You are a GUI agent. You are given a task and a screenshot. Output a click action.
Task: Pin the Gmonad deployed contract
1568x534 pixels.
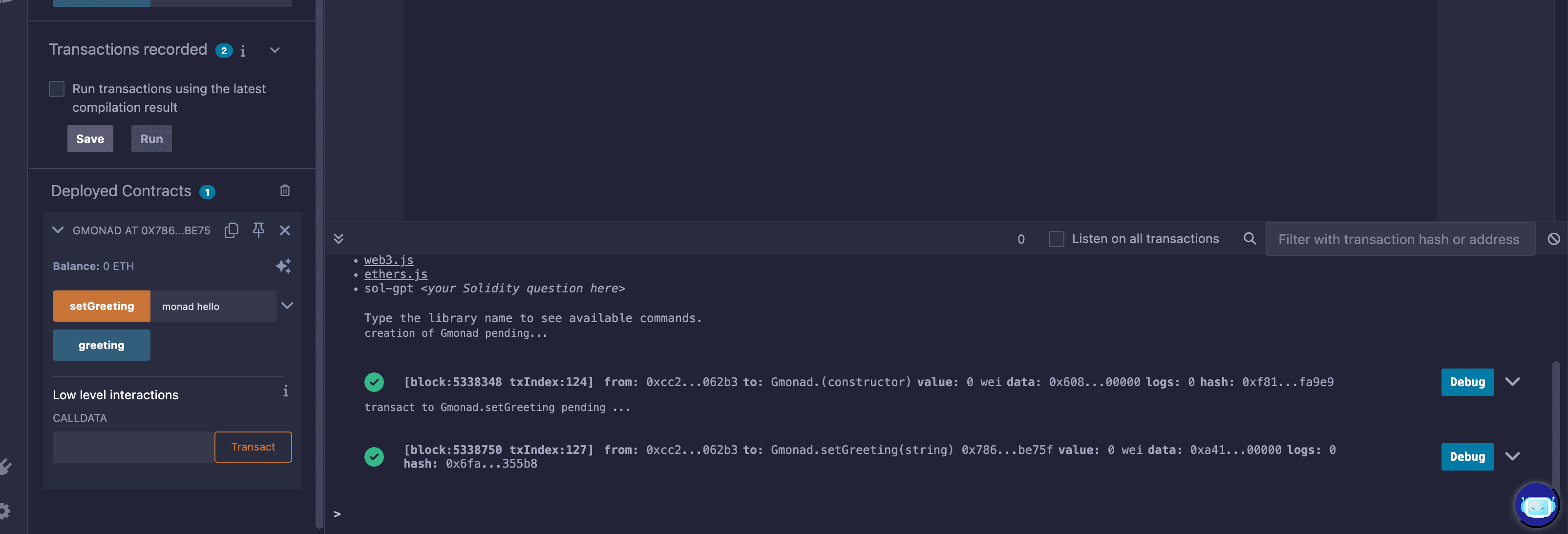[x=259, y=230]
